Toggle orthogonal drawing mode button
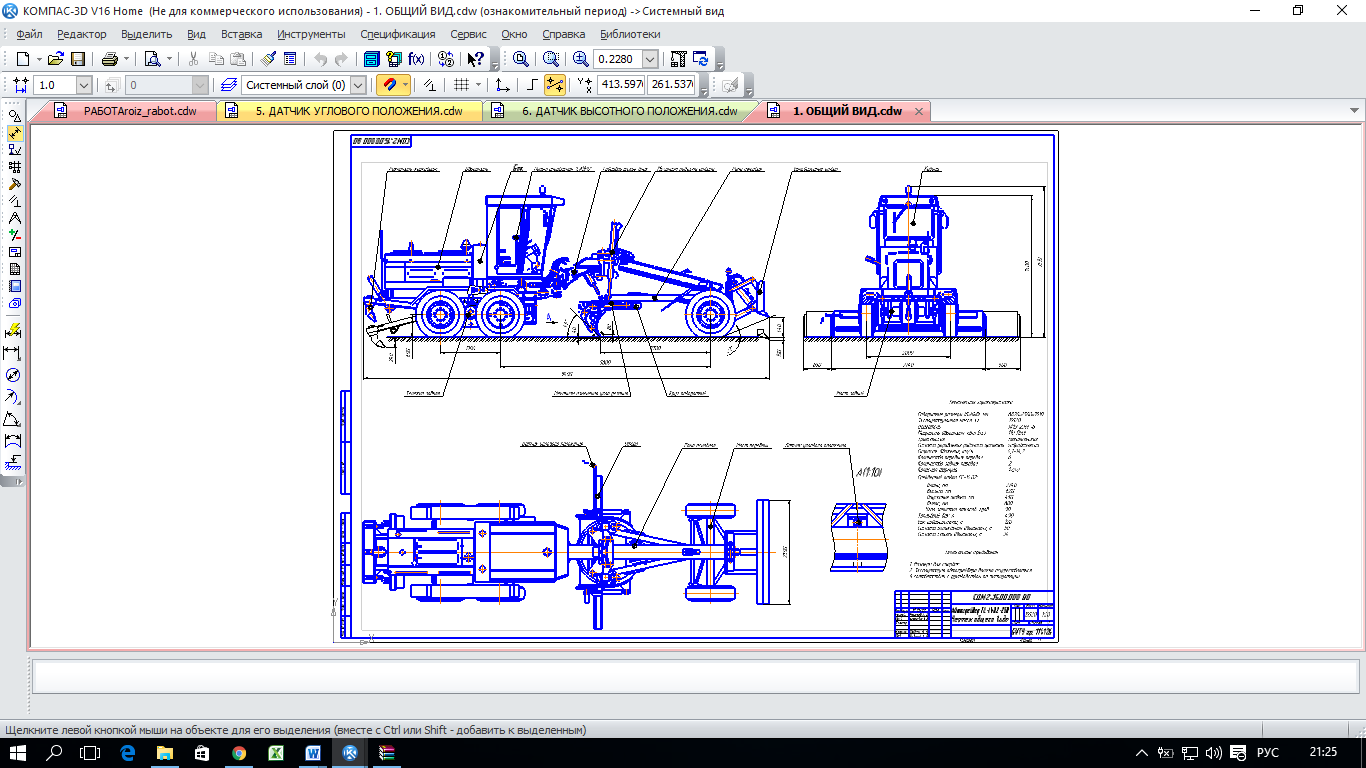The width and height of the screenshot is (1366, 768). (532, 85)
